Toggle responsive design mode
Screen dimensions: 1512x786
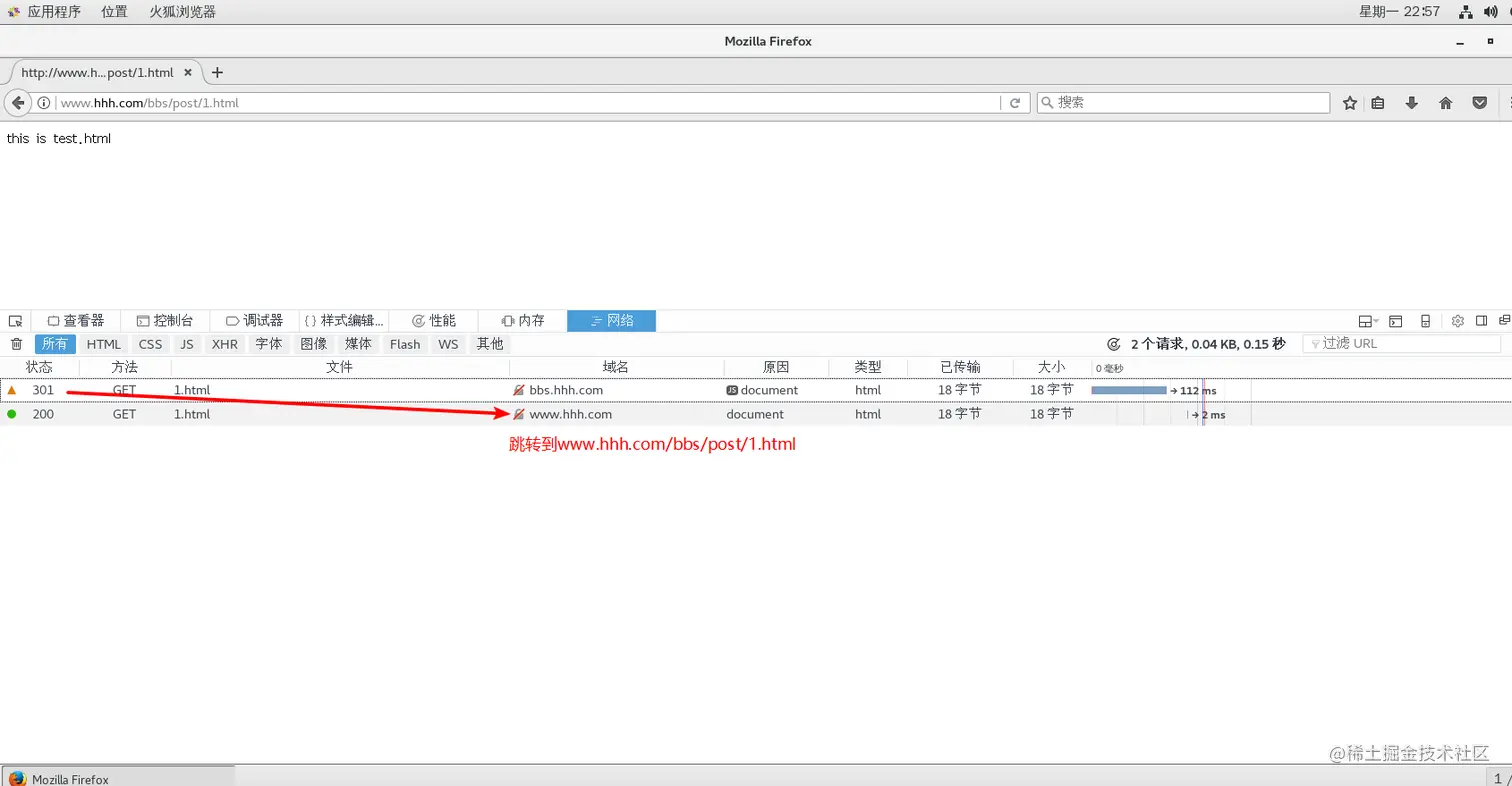click(x=1425, y=321)
